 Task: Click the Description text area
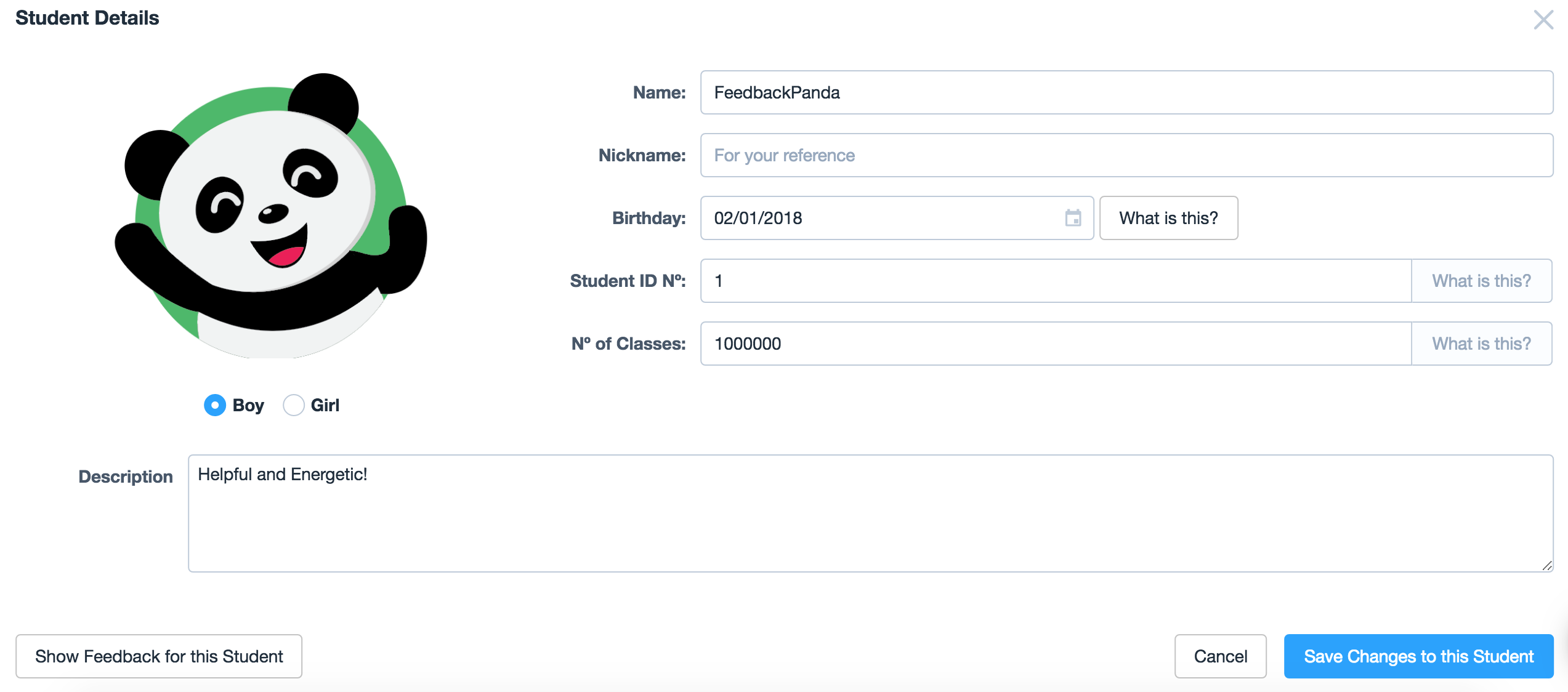click(870, 513)
